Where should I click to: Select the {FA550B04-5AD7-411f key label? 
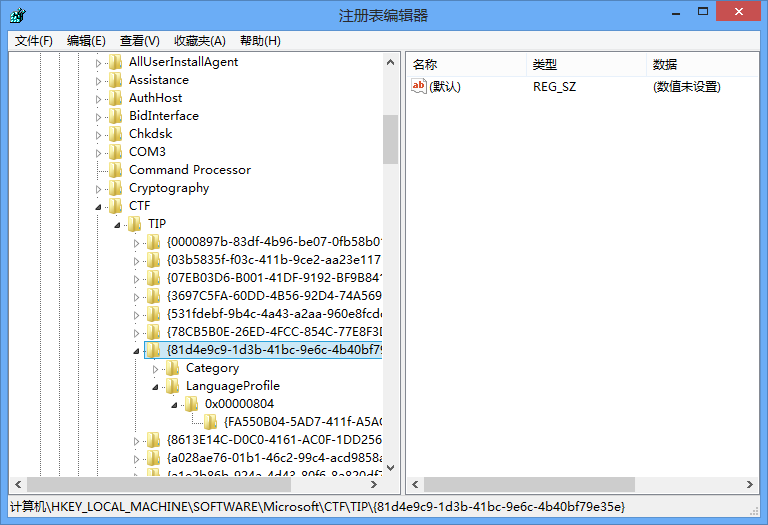(303, 422)
